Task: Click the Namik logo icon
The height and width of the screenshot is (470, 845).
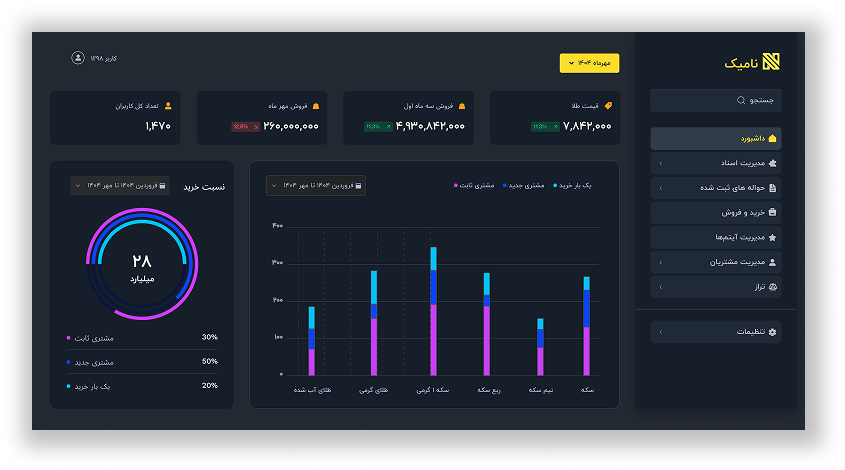Action: (771, 63)
